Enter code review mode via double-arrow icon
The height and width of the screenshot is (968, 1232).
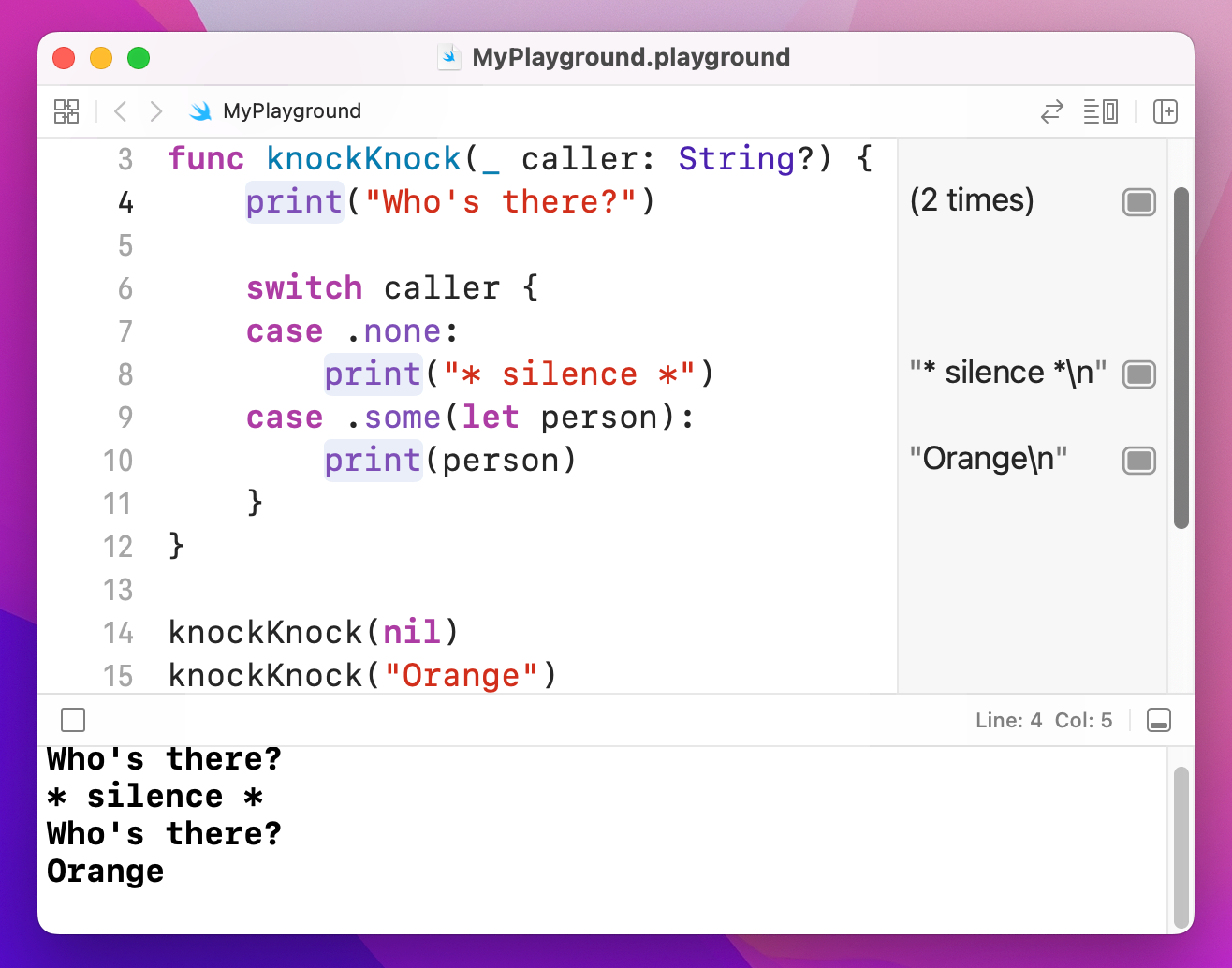pyautogui.click(x=1052, y=110)
